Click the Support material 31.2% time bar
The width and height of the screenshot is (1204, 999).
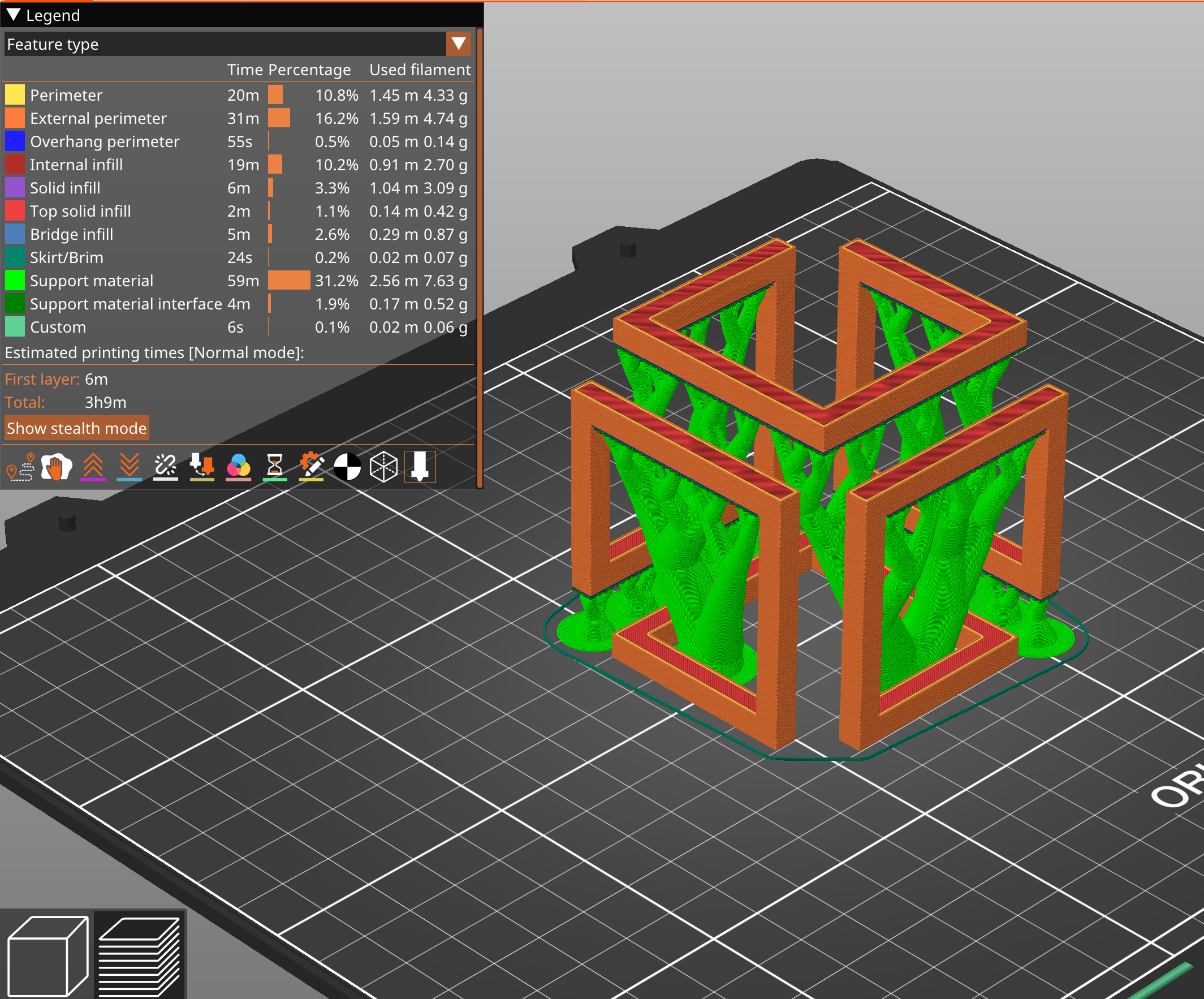click(x=289, y=281)
